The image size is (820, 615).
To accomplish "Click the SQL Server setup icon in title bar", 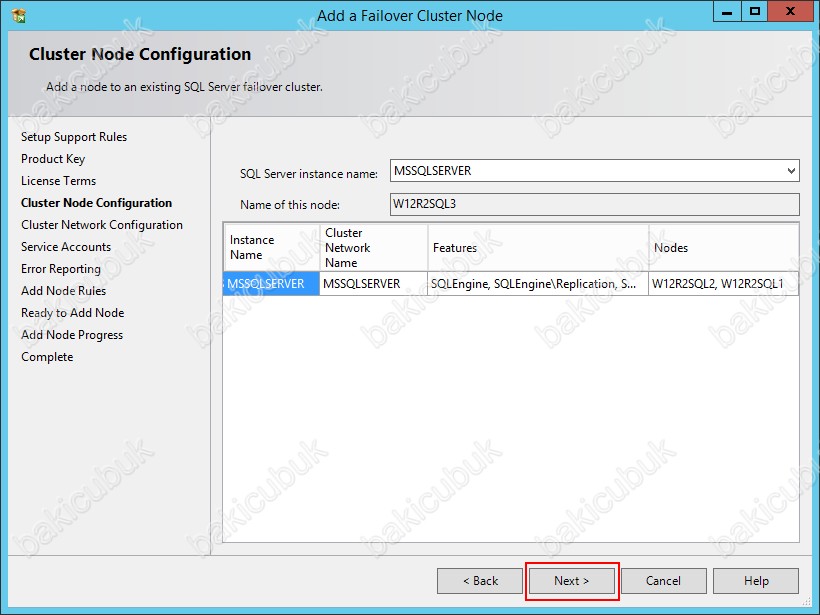I will pyautogui.click(x=18, y=16).
